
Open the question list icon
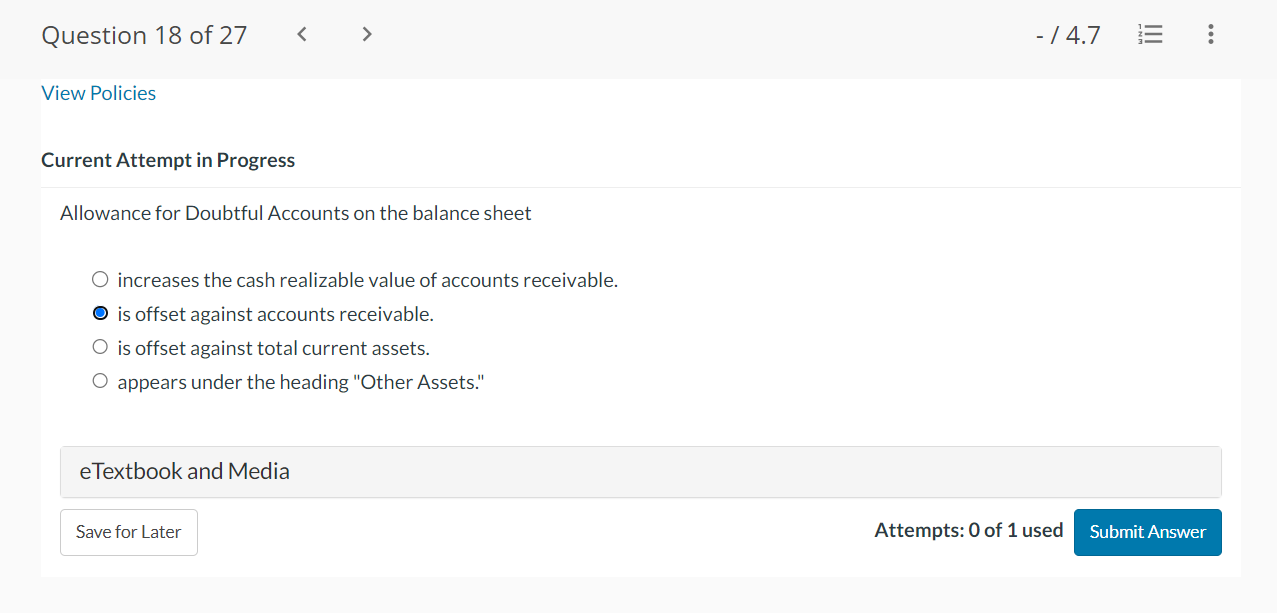tap(1151, 35)
